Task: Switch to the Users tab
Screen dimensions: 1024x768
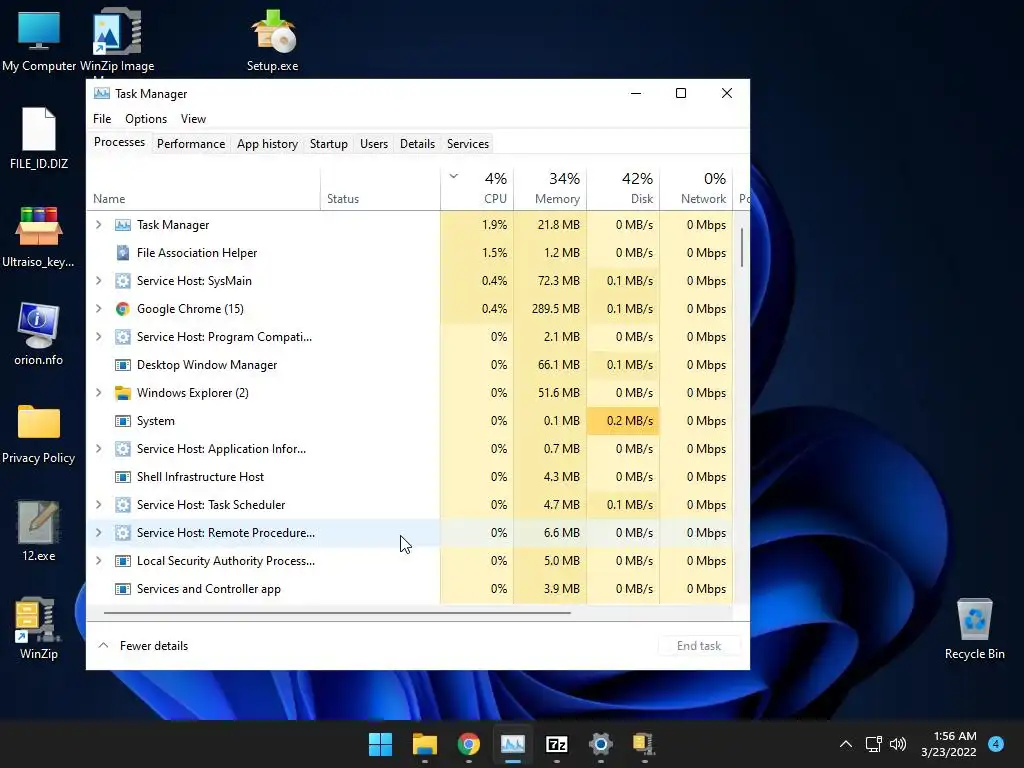Action: tap(374, 144)
